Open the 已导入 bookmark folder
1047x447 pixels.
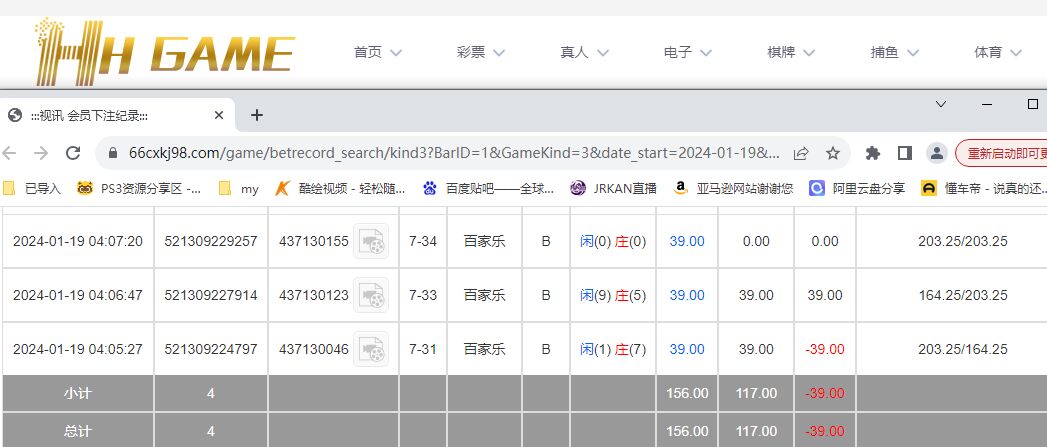tap(32, 188)
